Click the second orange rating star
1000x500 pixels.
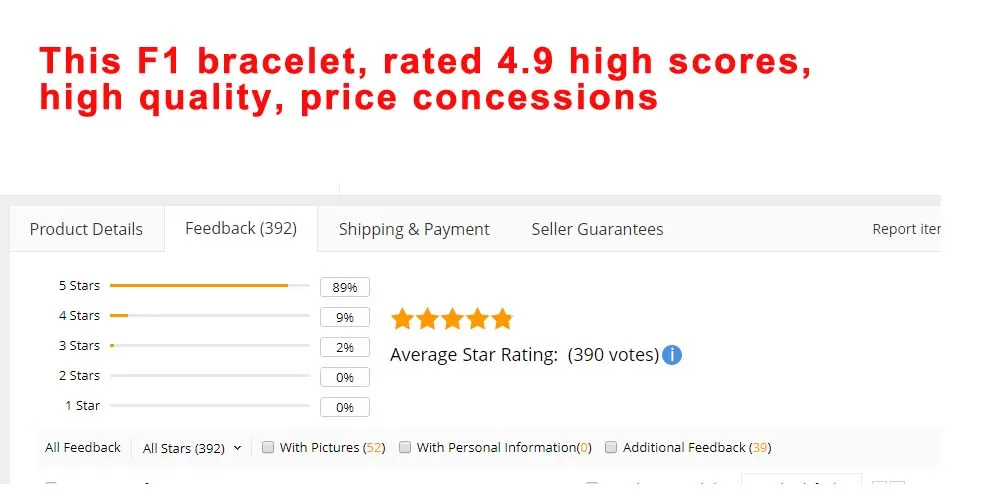point(427,318)
